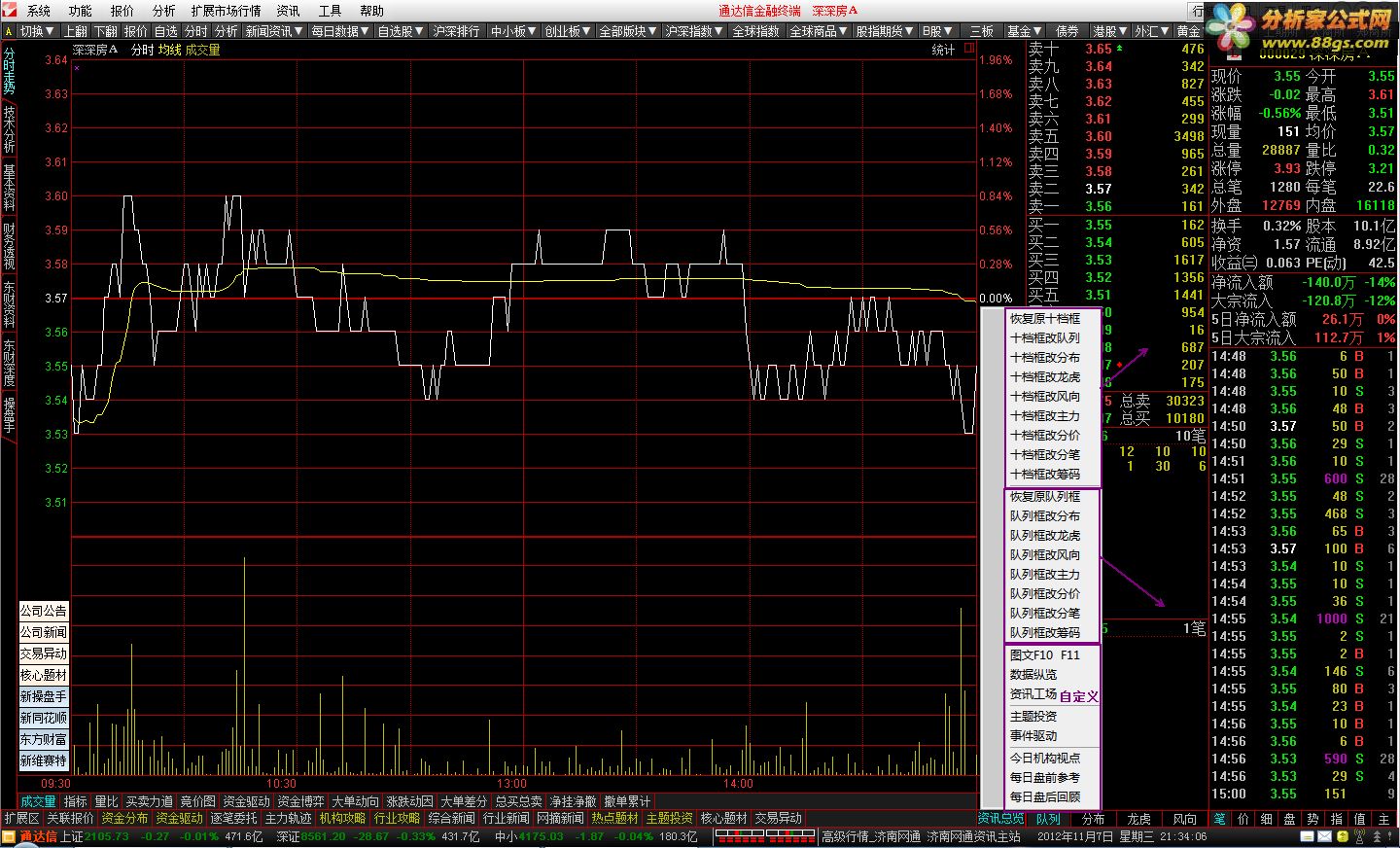The height and width of the screenshot is (848, 1400).
Task: Click the 通达信 label in status bar
Action: [x=39, y=836]
